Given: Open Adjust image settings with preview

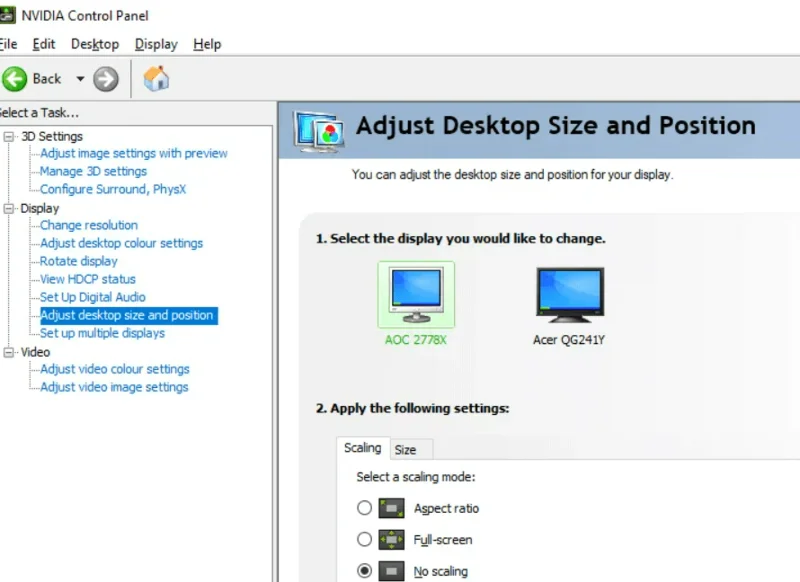Looking at the screenshot, I should [134, 154].
